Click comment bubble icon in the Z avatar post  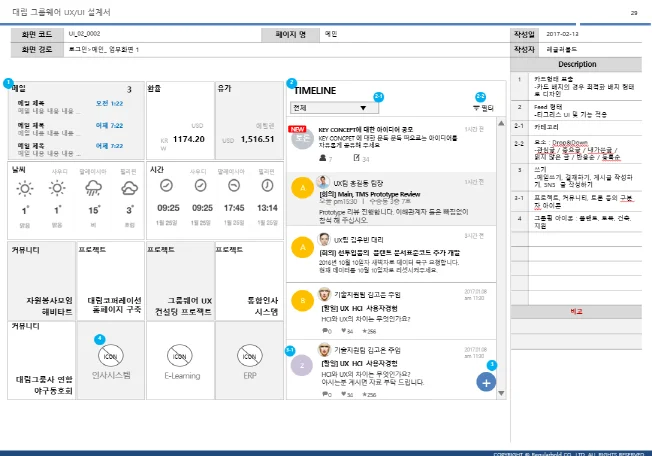[x=325, y=394]
